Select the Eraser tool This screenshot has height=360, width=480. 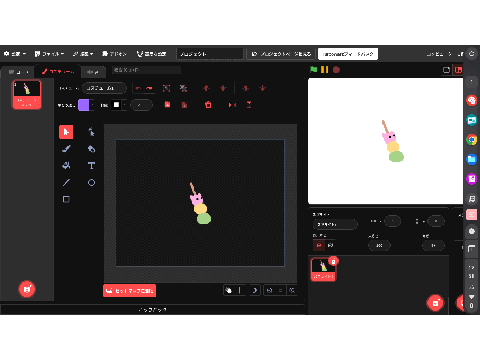pyautogui.click(x=91, y=149)
